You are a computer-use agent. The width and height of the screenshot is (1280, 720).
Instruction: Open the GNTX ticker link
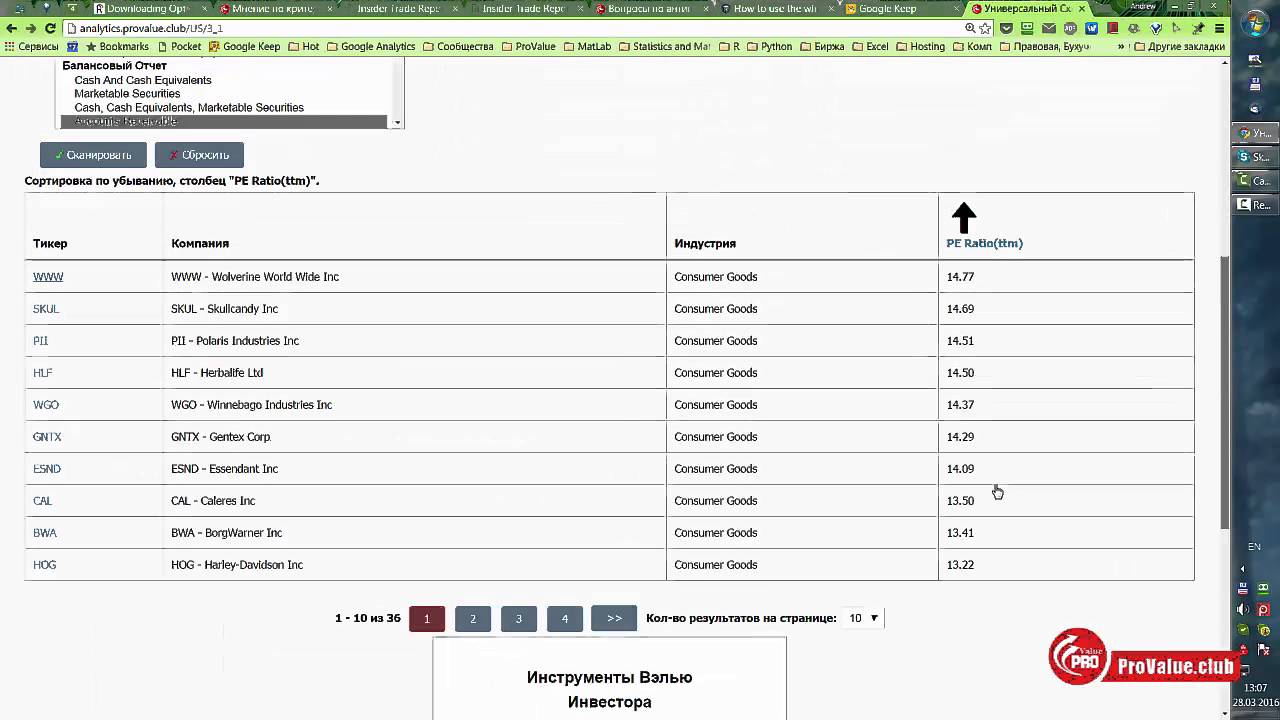(x=47, y=437)
